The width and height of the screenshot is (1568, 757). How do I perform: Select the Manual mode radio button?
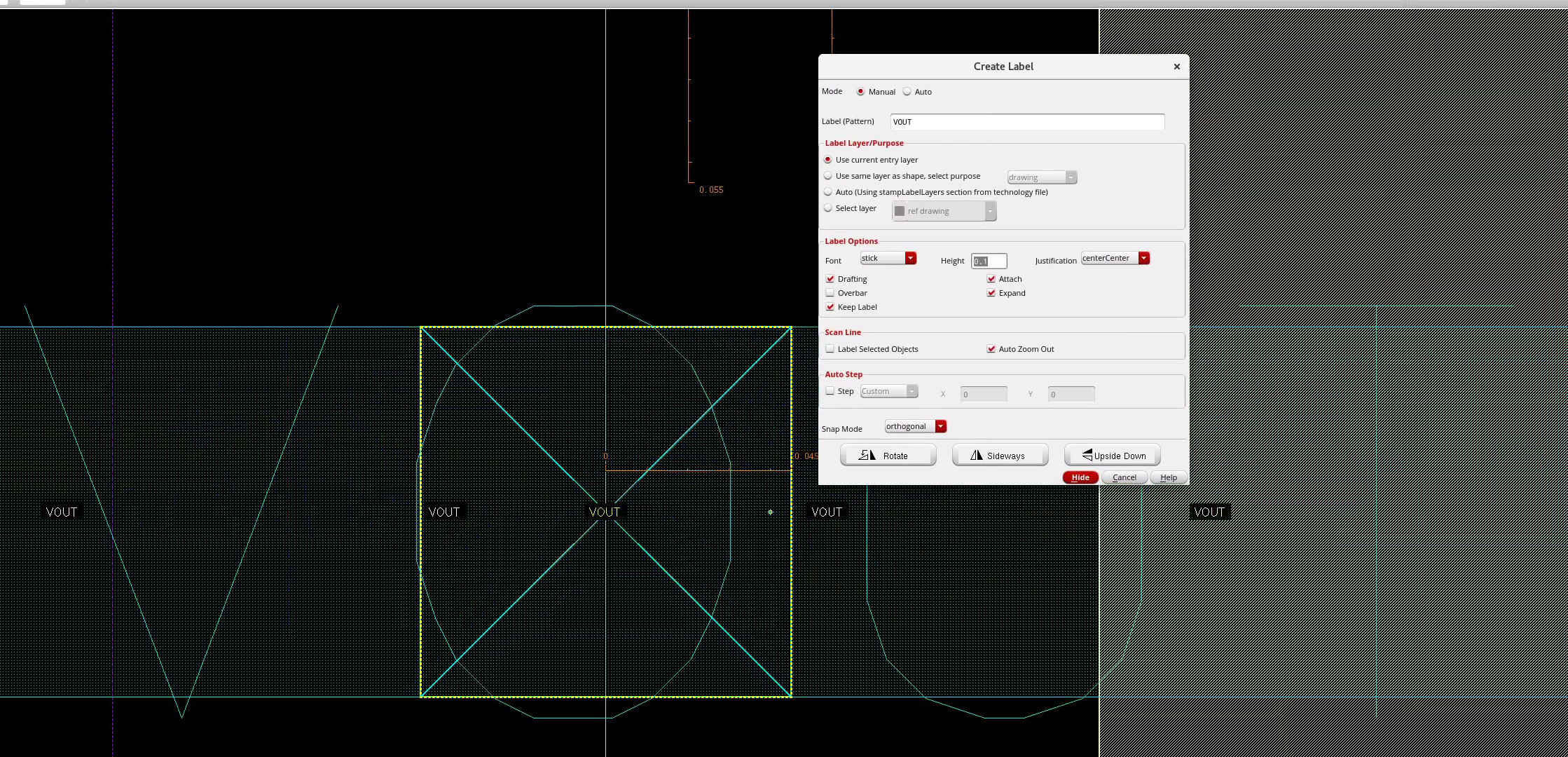click(x=860, y=92)
